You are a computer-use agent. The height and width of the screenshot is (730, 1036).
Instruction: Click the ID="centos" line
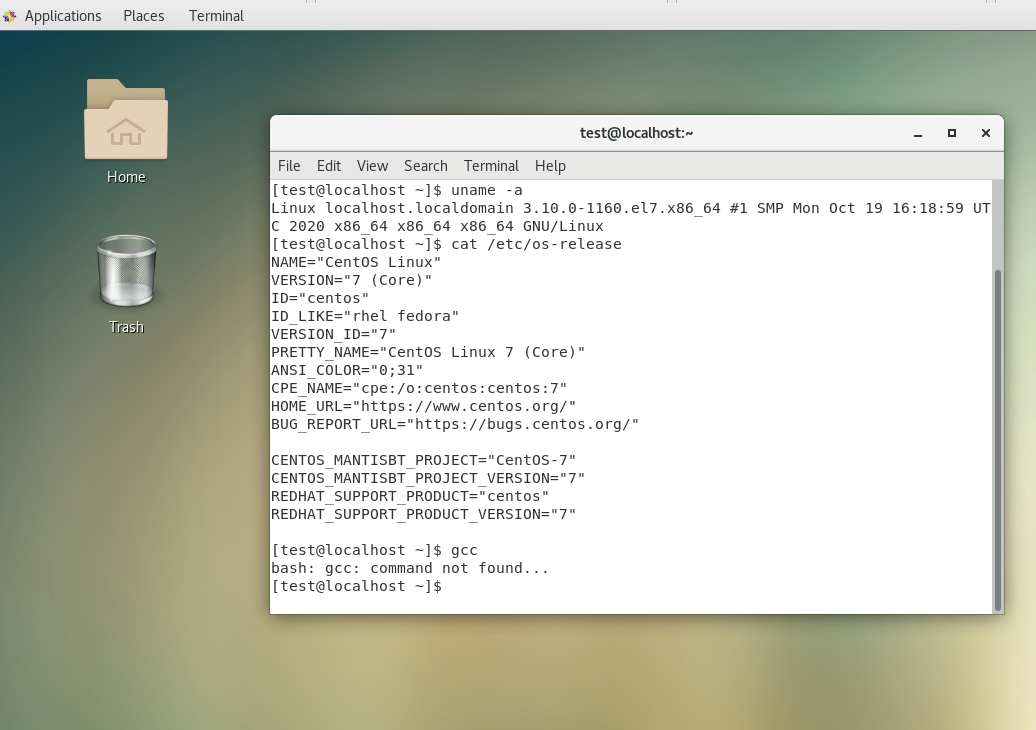tap(320, 298)
